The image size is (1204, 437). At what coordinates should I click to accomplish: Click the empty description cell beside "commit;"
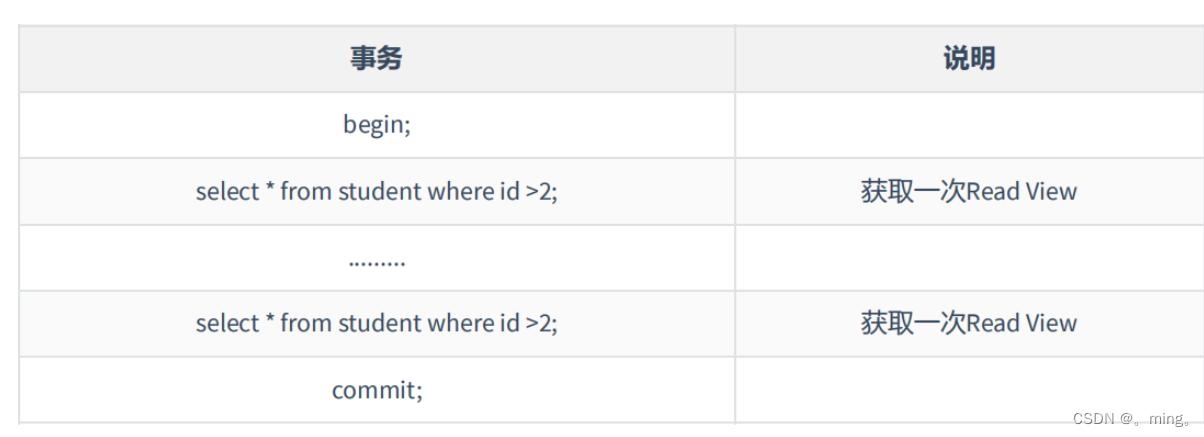click(968, 389)
